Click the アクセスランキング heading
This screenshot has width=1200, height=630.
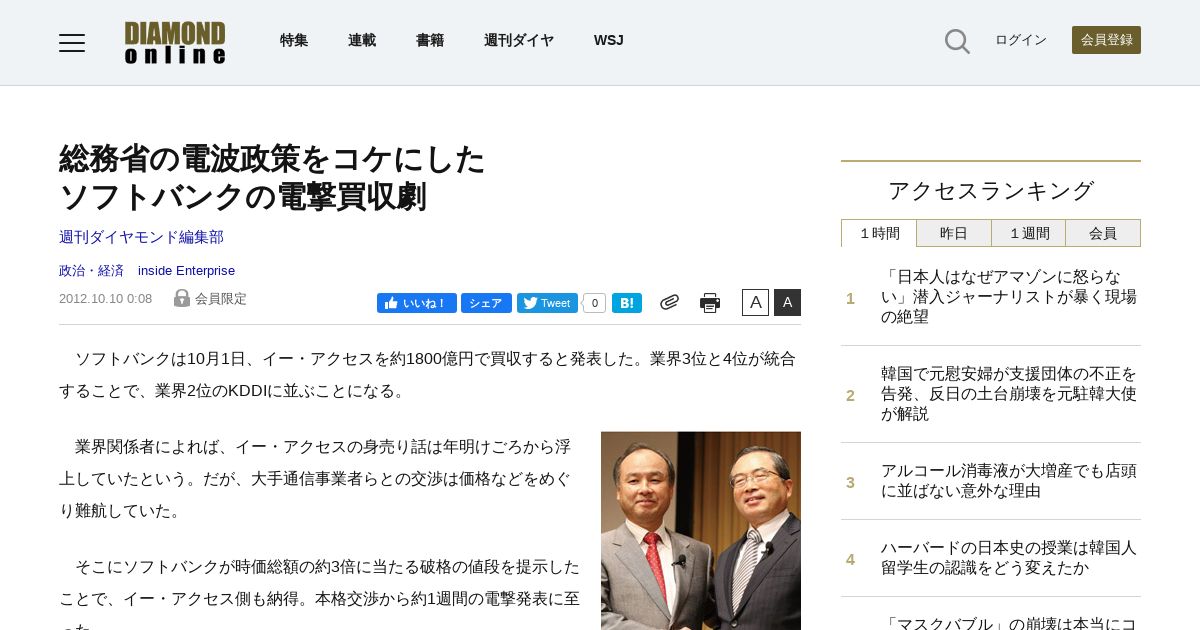tap(991, 190)
